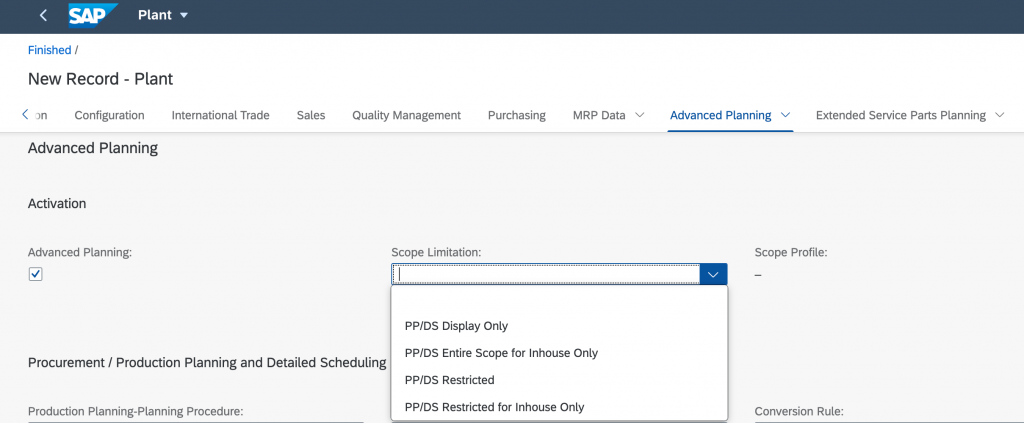This screenshot has width=1024, height=423.
Task: Expand the Advanced Planning tab chevron
Action: (x=786, y=115)
